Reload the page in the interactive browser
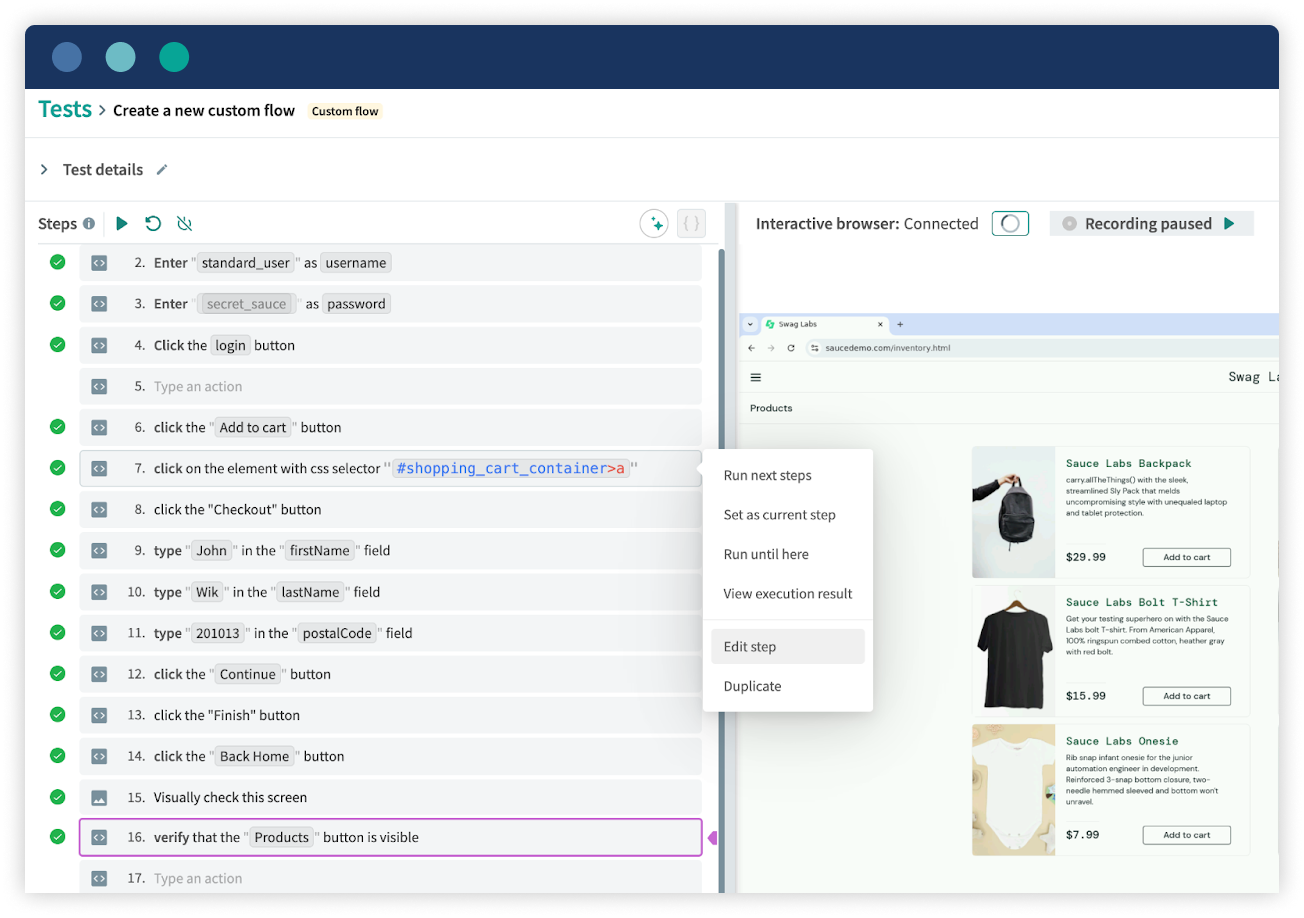Screen dimensions: 1304x918 tap(792, 347)
